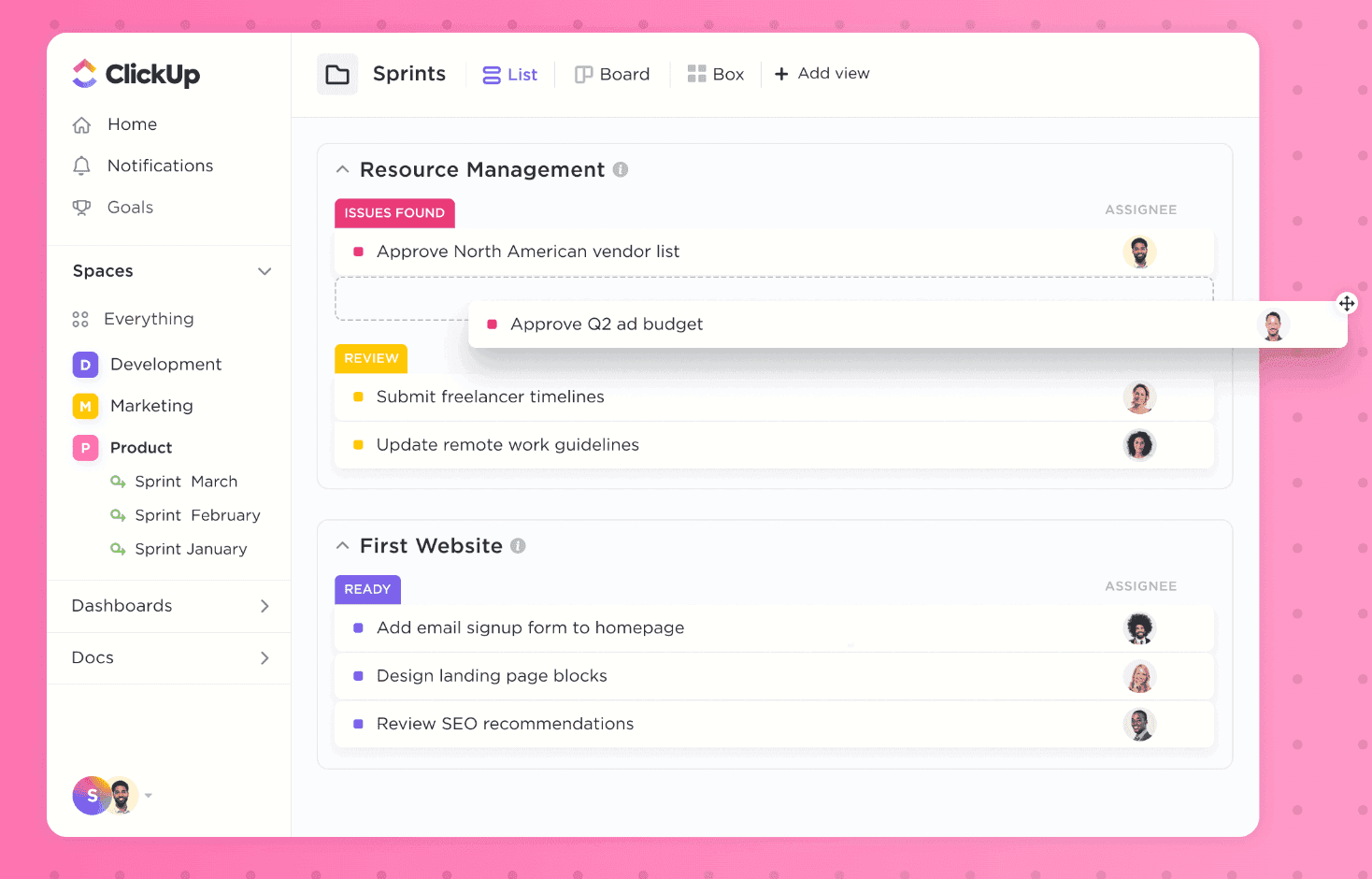Screen dimensions: 1372x879
Task: Click the Add view button
Action: coord(822,74)
